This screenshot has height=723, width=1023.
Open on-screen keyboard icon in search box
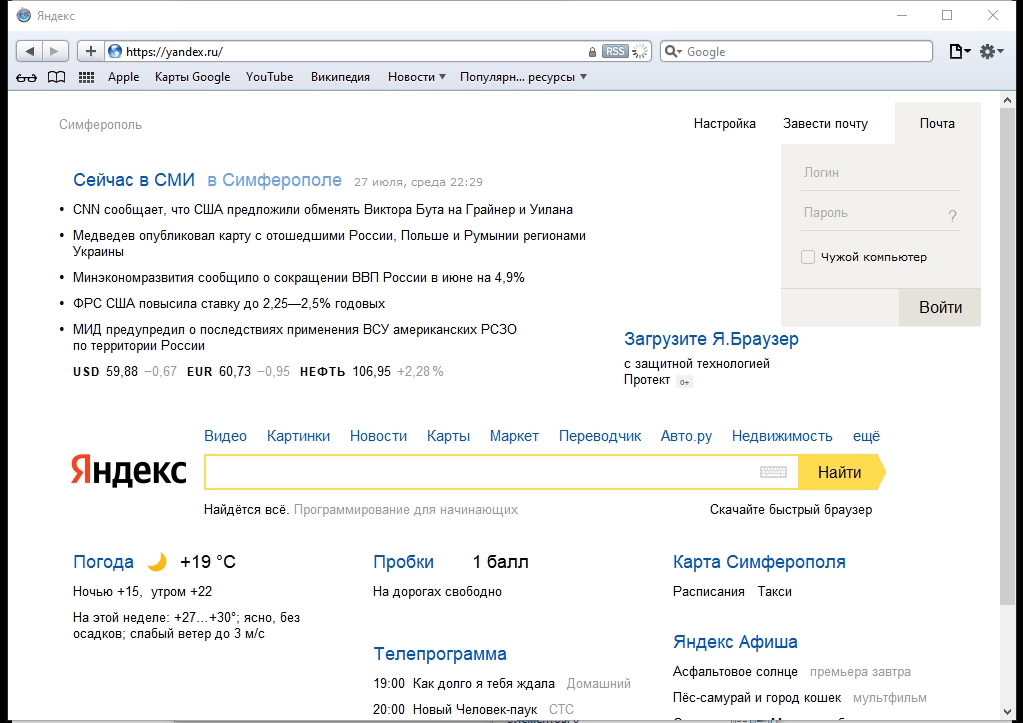tap(774, 472)
